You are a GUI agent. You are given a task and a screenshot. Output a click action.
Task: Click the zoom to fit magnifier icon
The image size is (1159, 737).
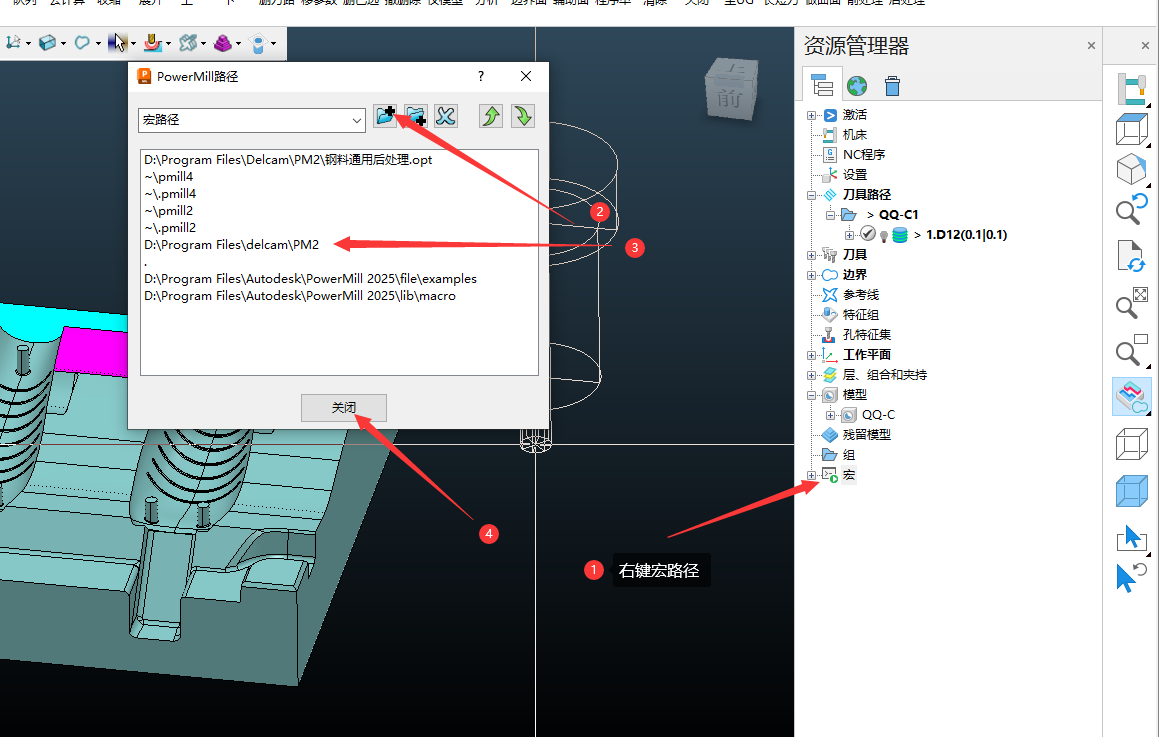click(x=1132, y=303)
